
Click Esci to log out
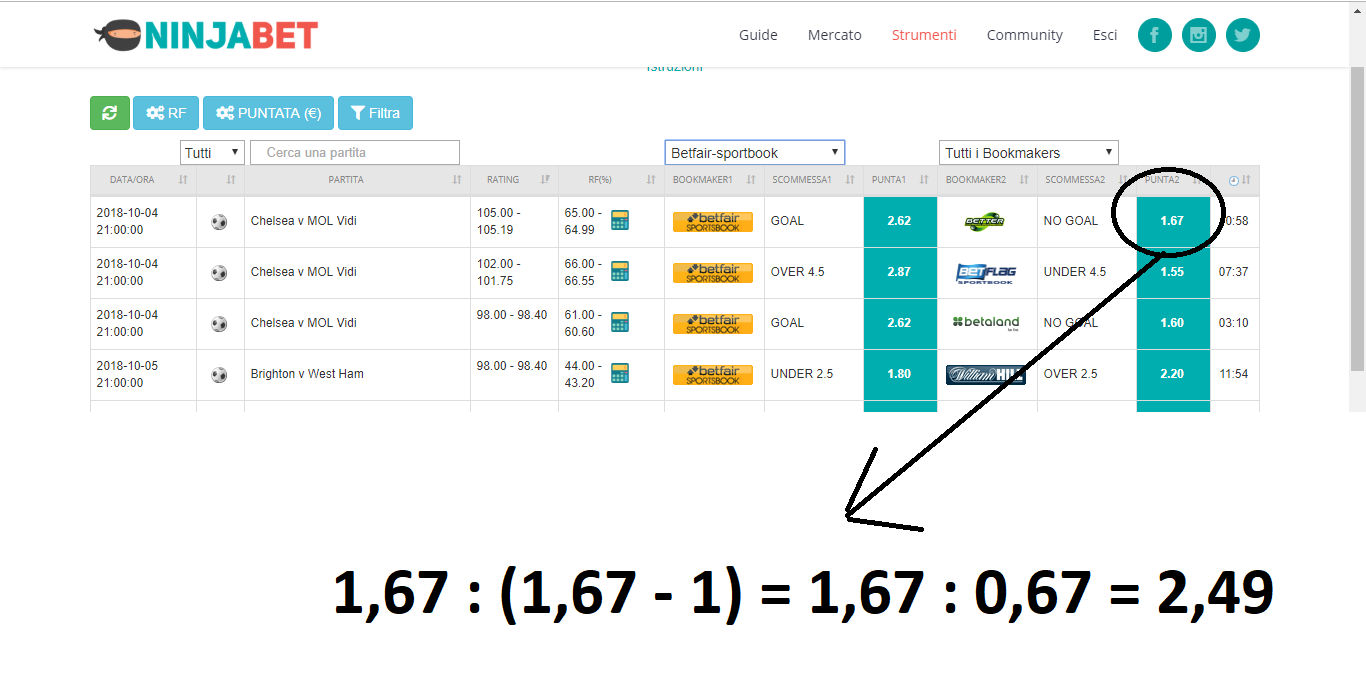[1105, 35]
